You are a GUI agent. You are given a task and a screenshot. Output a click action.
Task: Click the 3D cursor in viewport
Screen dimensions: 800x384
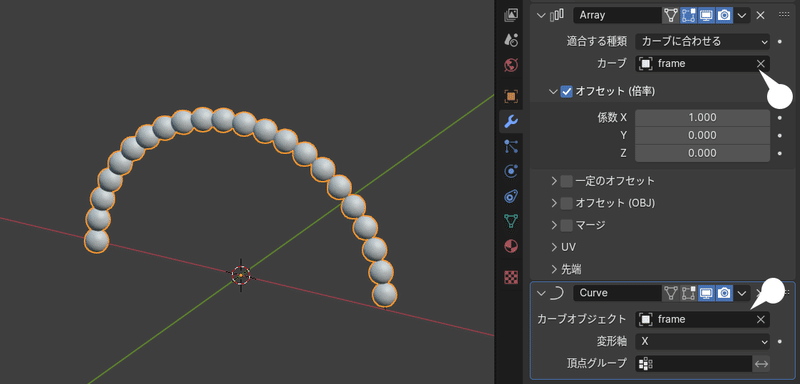tap(240, 274)
